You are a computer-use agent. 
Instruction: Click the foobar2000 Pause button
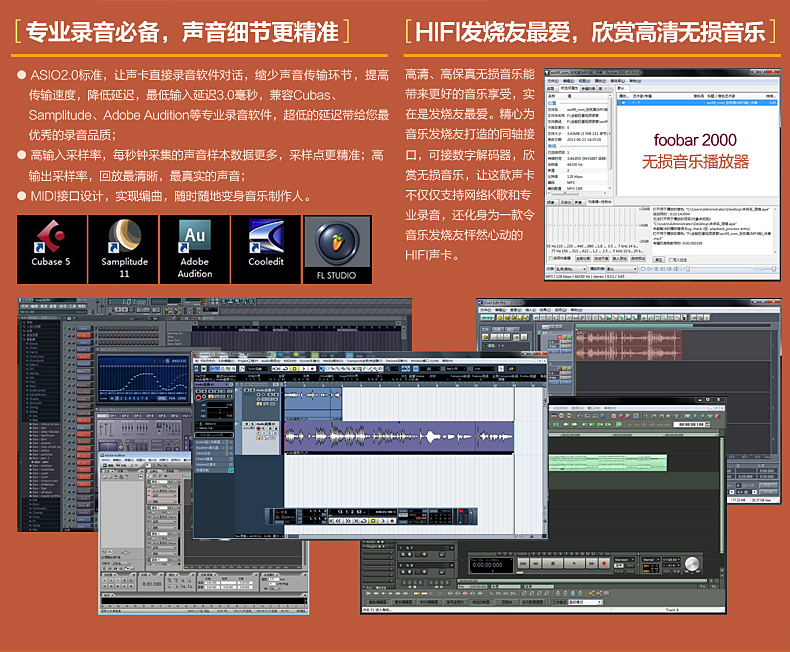click(x=656, y=269)
